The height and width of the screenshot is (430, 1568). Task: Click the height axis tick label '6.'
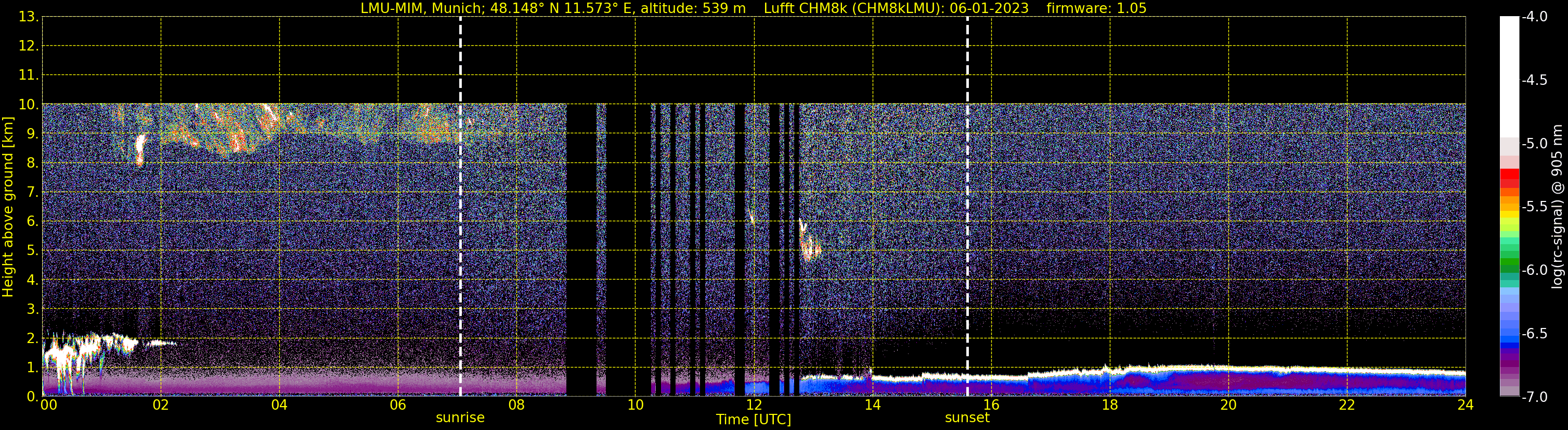coord(32,222)
